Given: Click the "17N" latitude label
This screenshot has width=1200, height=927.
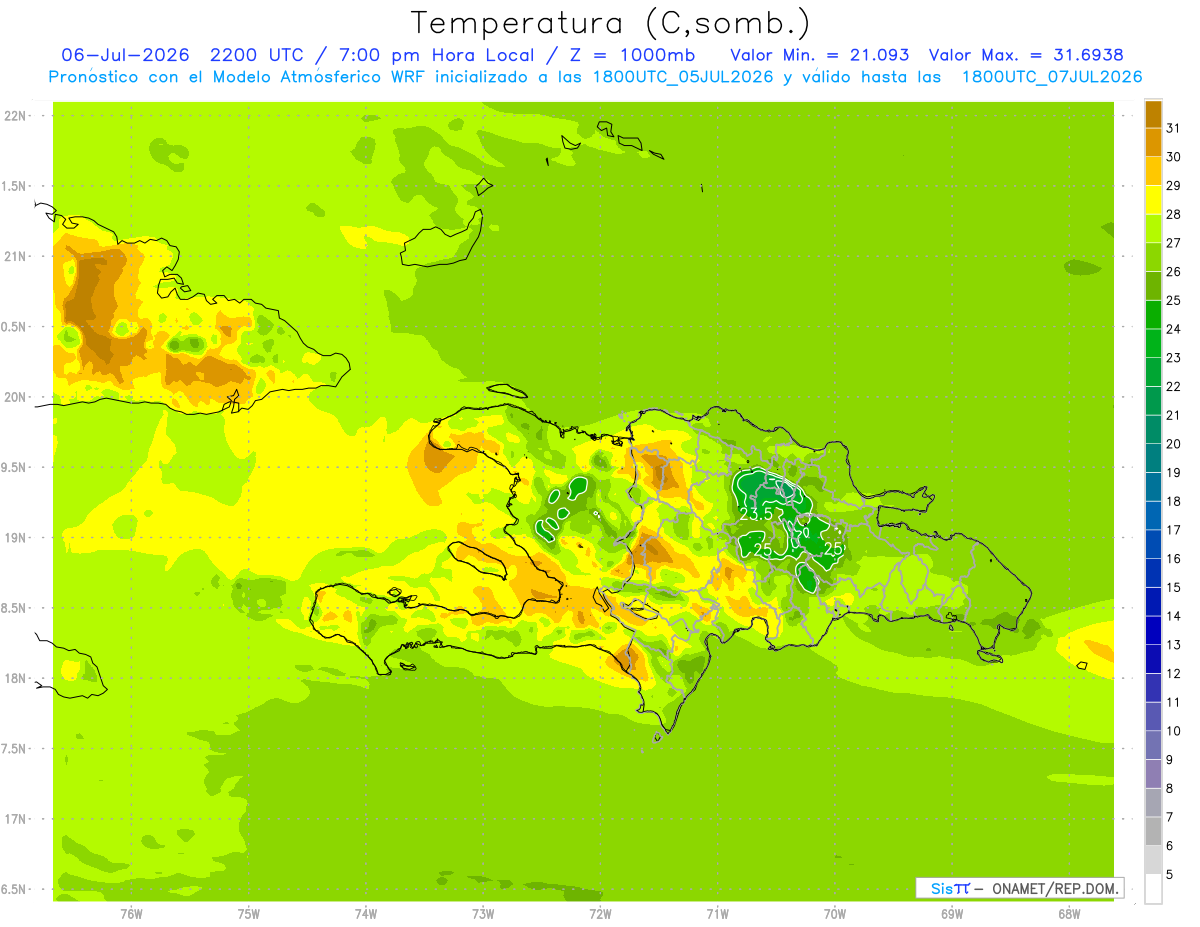Looking at the screenshot, I should click(x=14, y=819).
